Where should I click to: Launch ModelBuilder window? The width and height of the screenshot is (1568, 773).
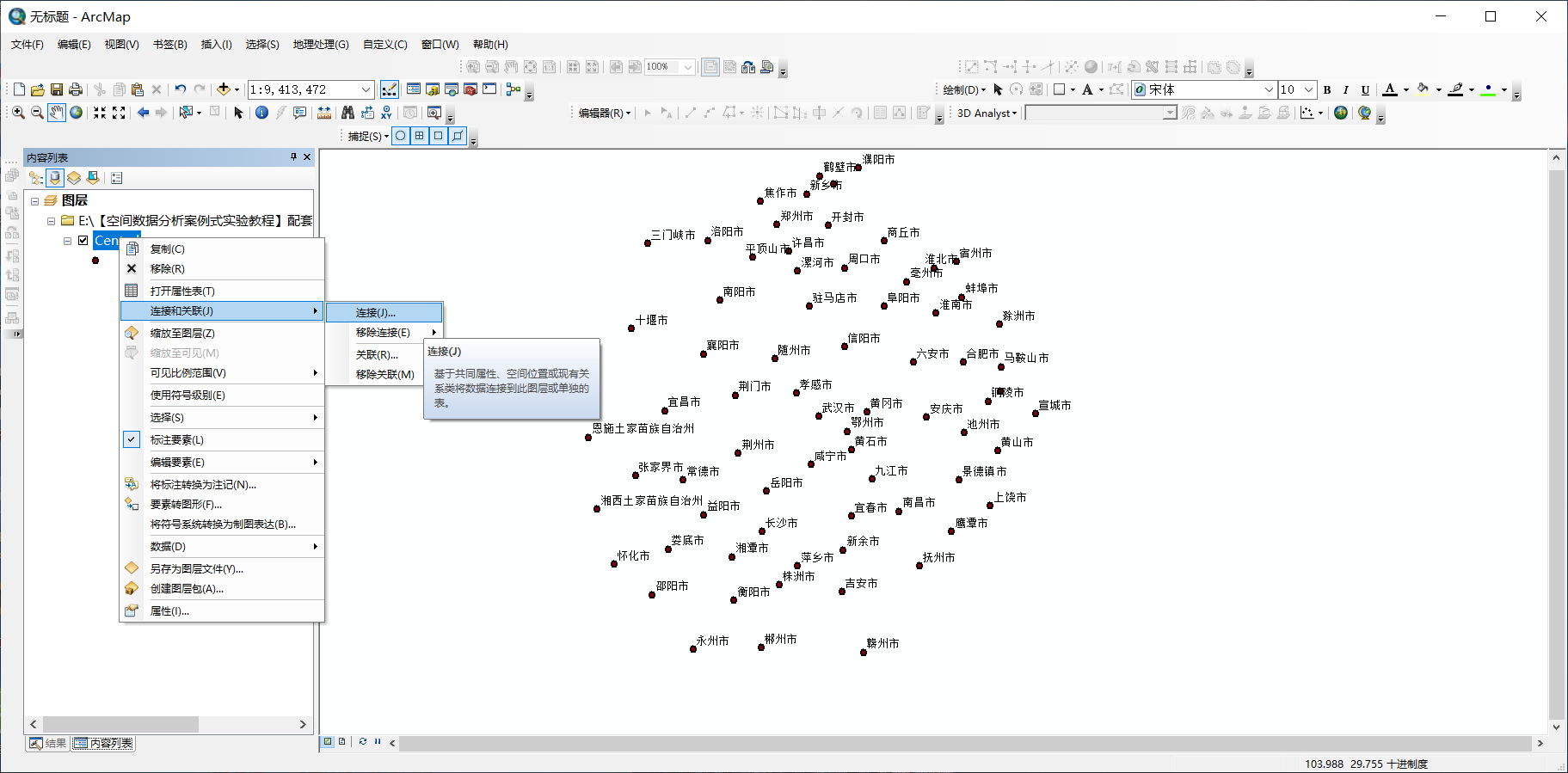[x=513, y=89]
